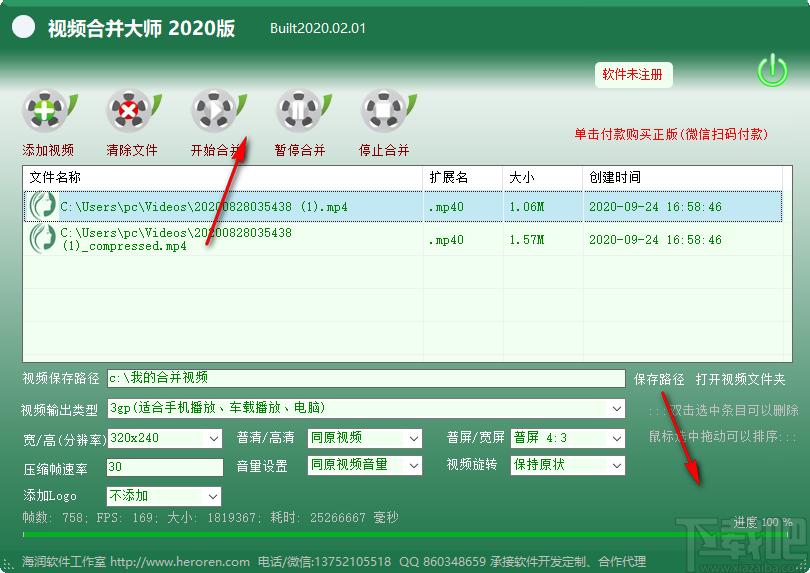Click the 软件未注册 button
The image size is (810, 573).
[633, 75]
